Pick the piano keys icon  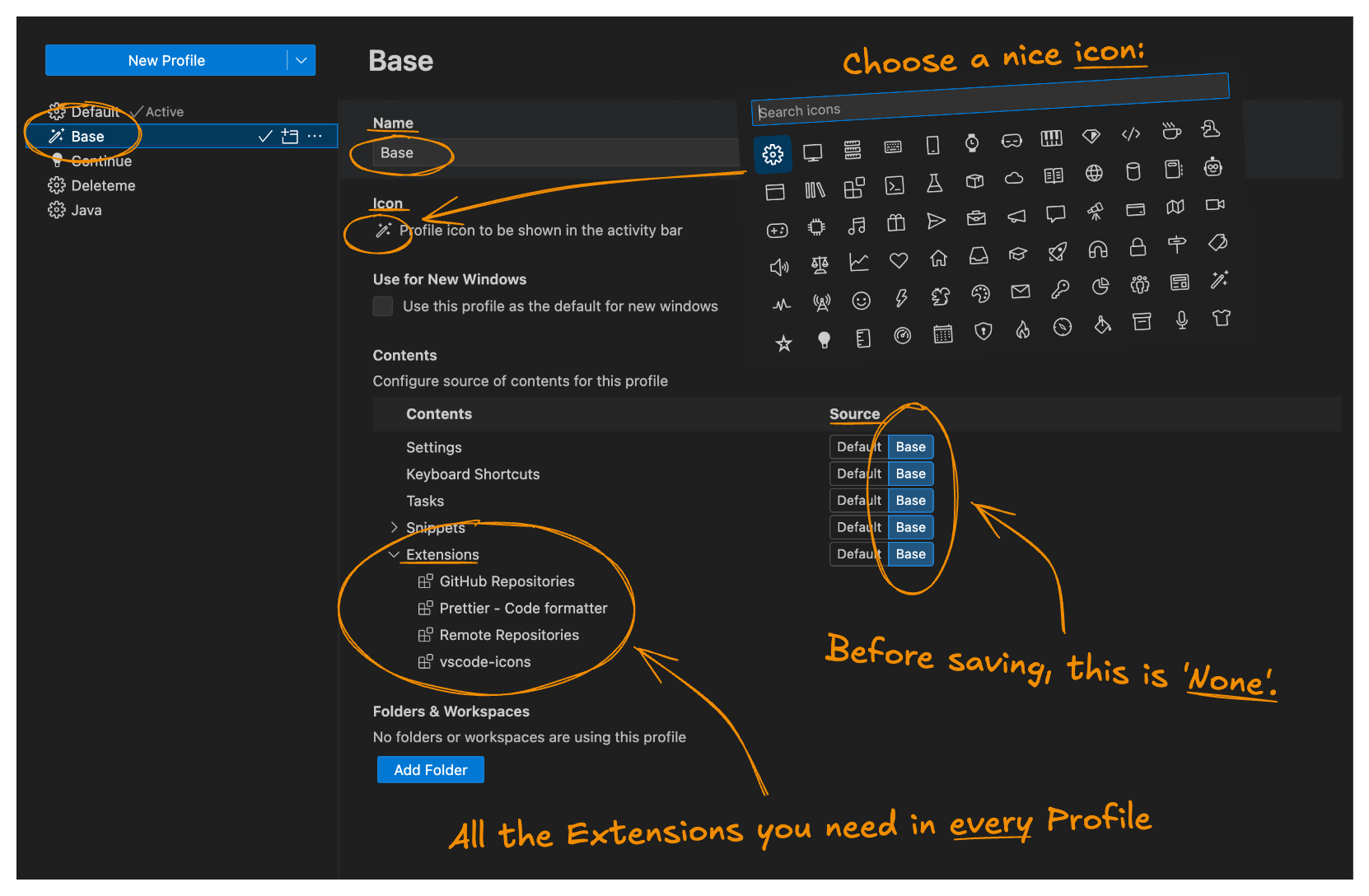(1052, 138)
